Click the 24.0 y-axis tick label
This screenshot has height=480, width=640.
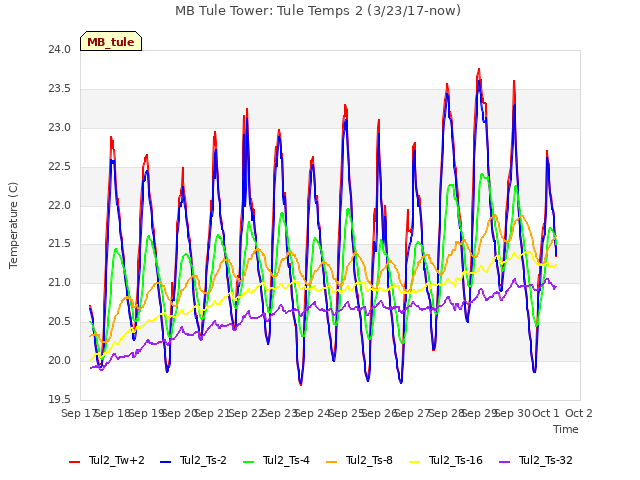click(60, 50)
